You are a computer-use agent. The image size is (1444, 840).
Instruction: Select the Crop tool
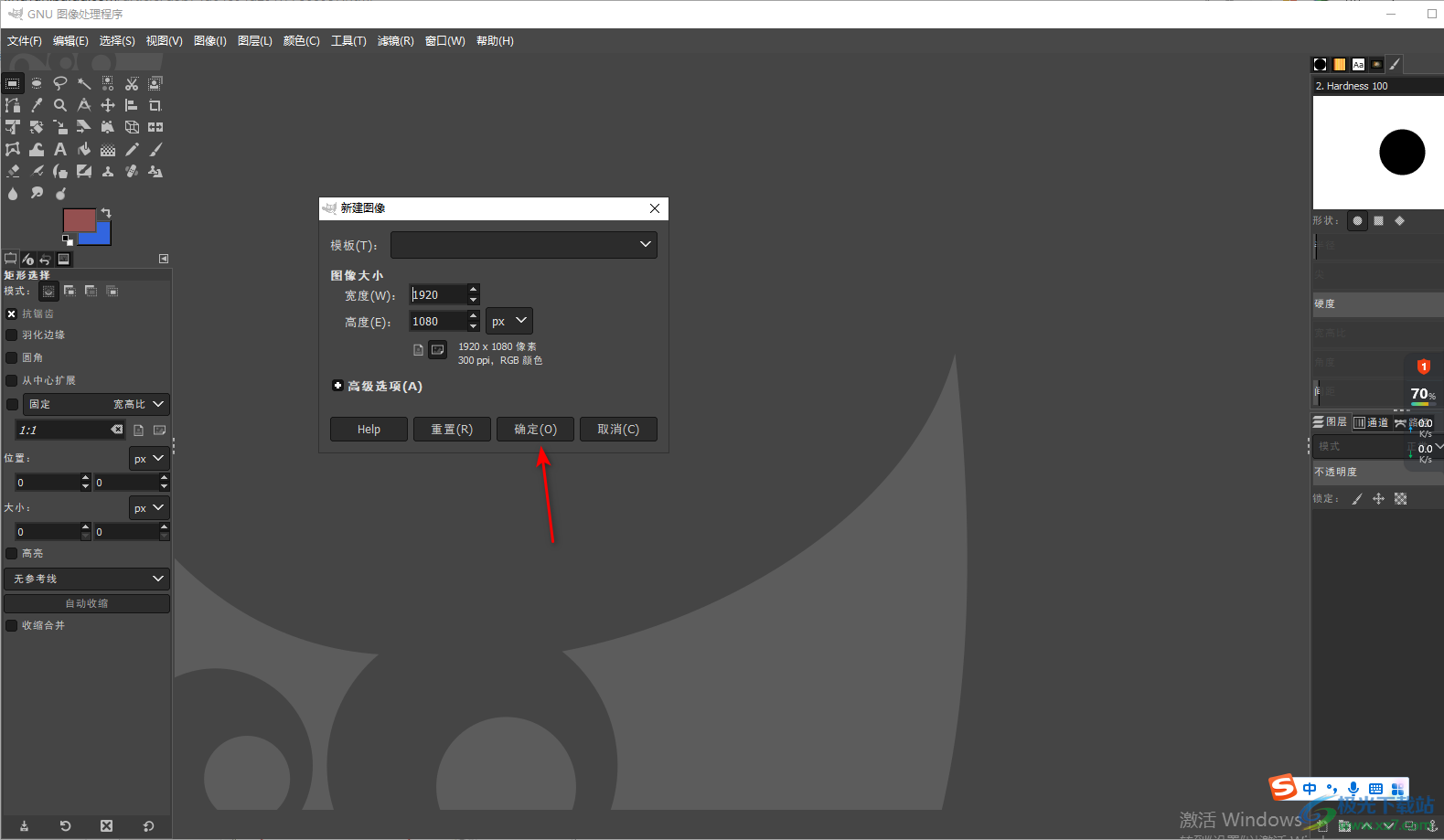click(x=155, y=105)
